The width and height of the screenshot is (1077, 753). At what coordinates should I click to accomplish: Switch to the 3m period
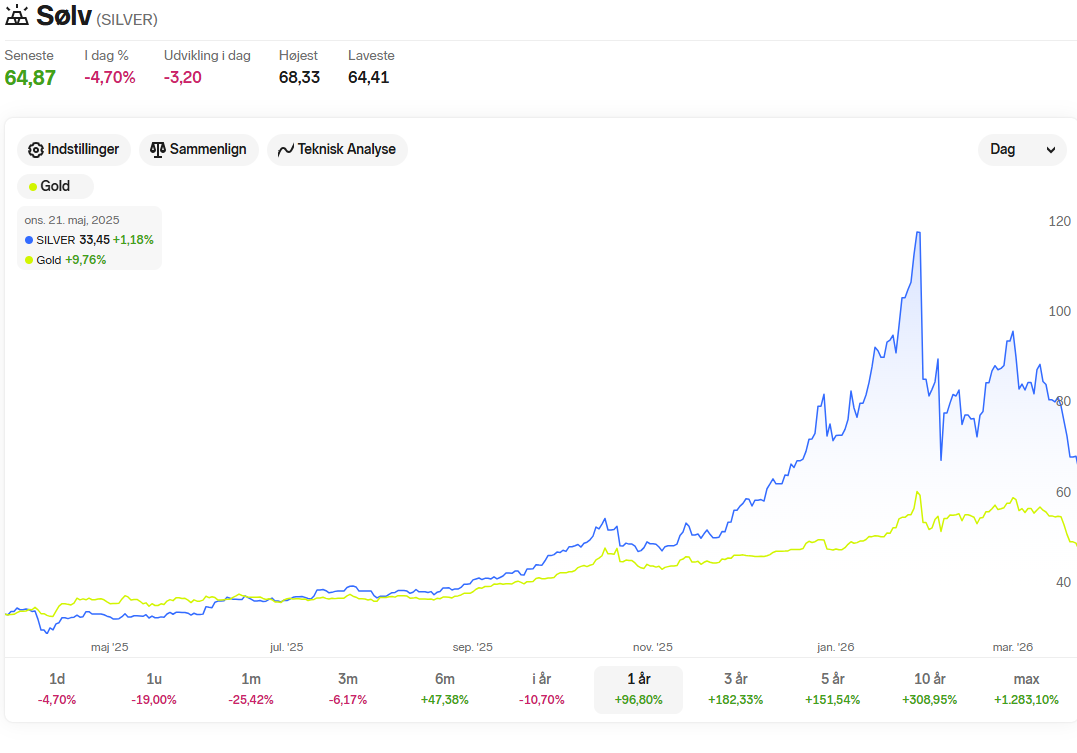pos(348,689)
